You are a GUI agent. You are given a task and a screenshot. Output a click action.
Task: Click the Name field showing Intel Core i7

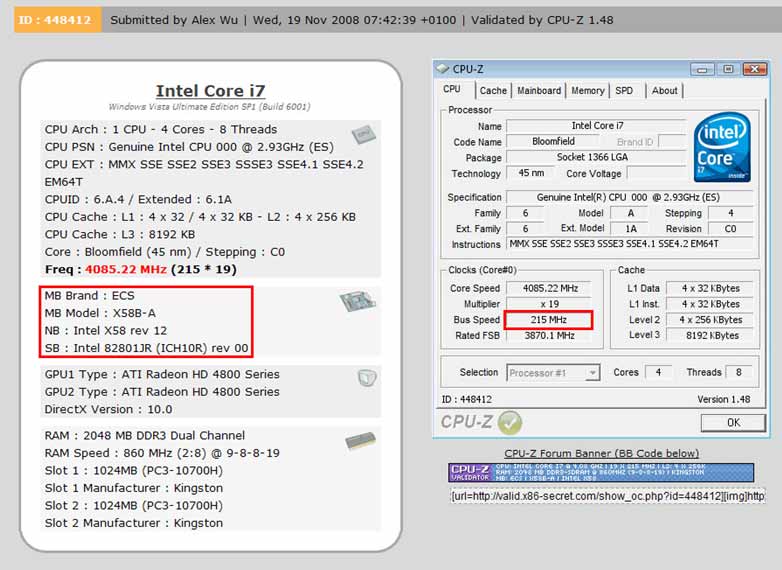[596, 126]
